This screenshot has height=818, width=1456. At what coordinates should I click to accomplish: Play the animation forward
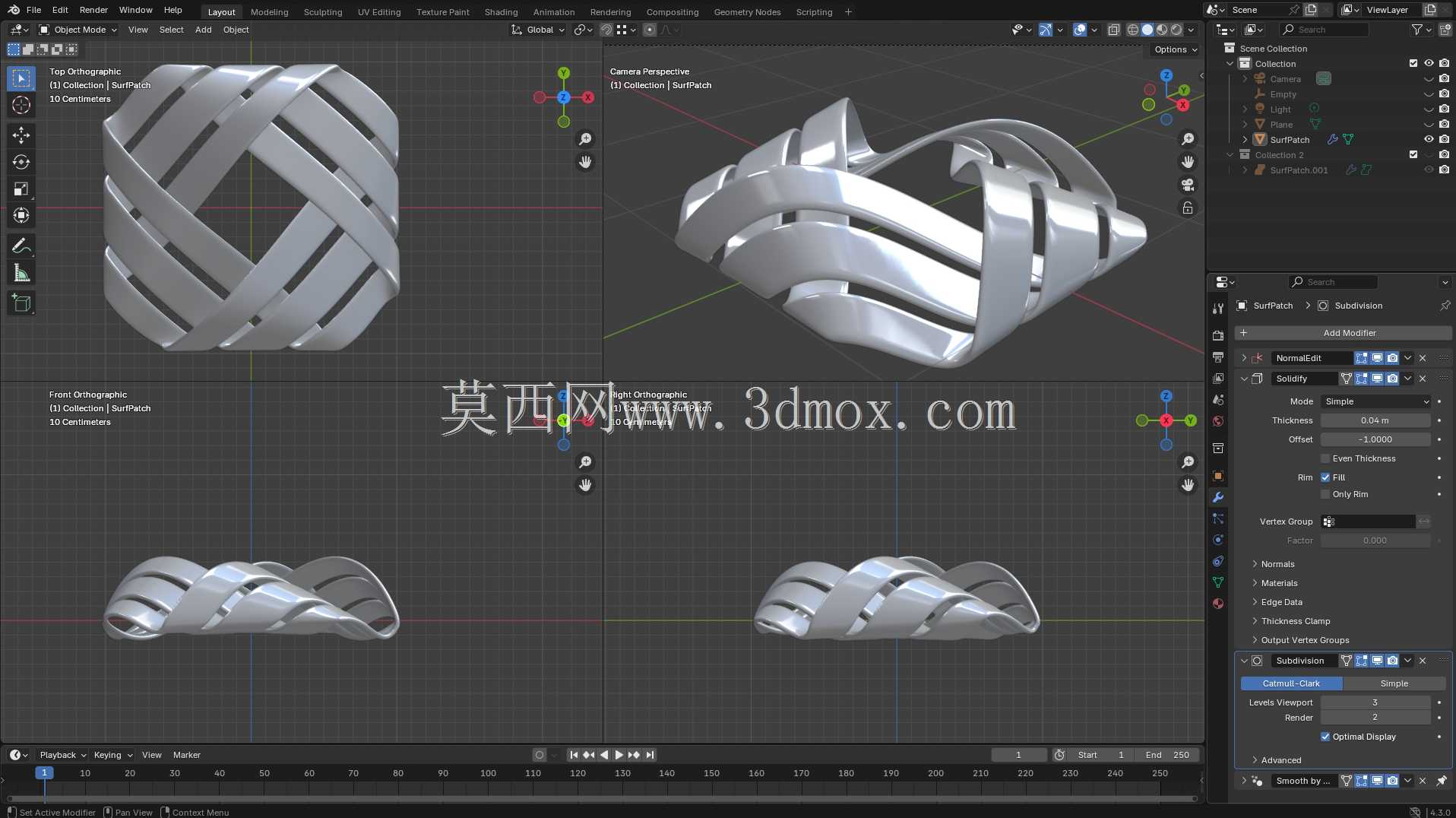619,755
